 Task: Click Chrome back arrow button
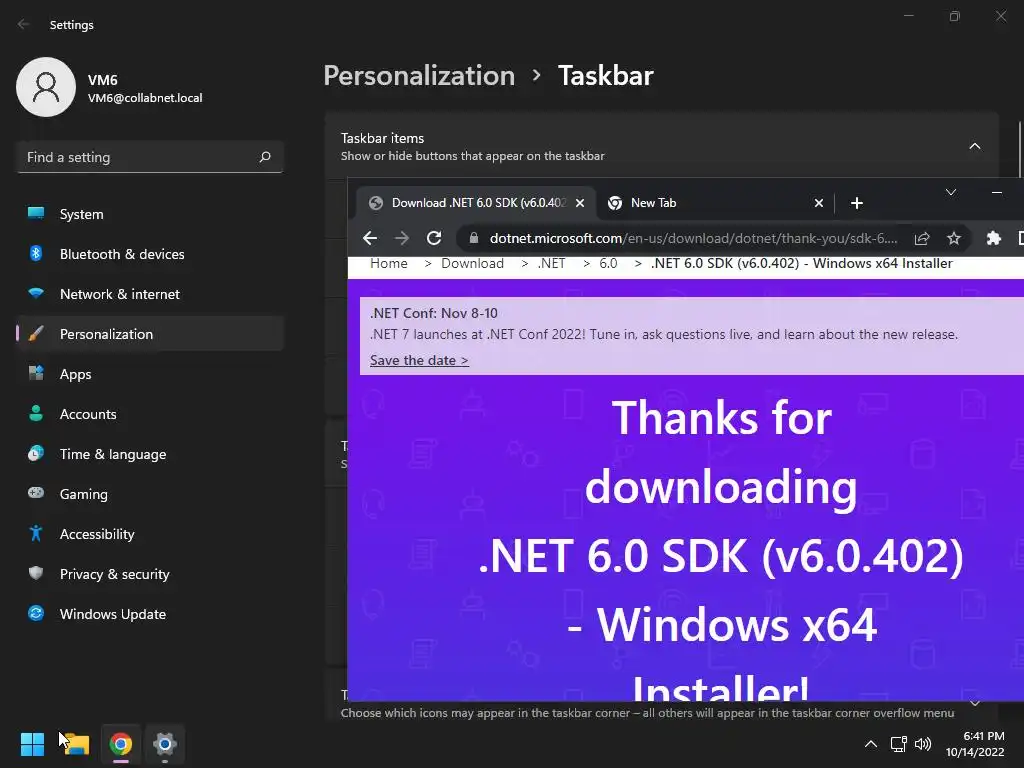(370, 238)
